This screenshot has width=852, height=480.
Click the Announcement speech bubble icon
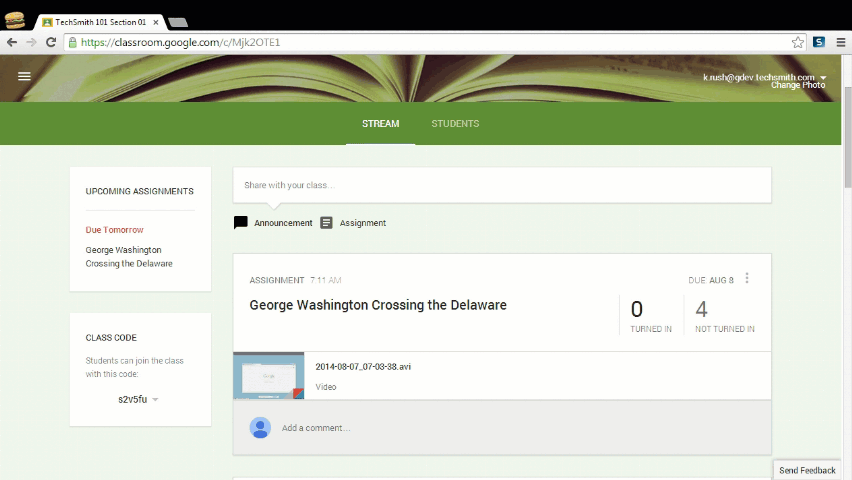(241, 223)
